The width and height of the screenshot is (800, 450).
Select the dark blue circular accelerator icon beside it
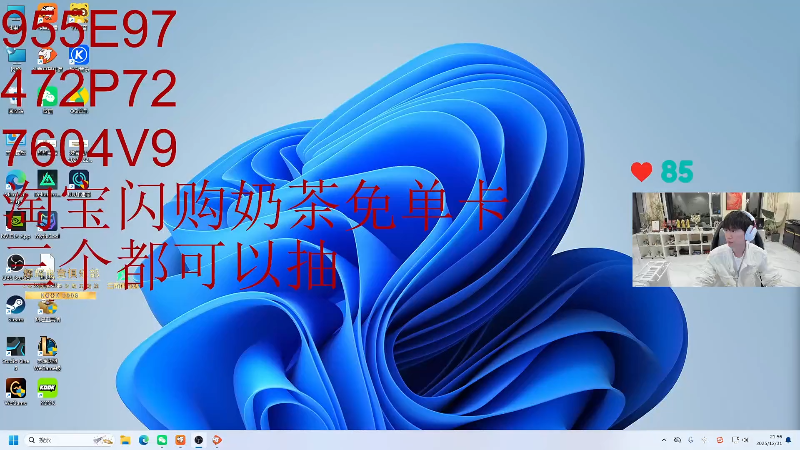(x=79, y=181)
